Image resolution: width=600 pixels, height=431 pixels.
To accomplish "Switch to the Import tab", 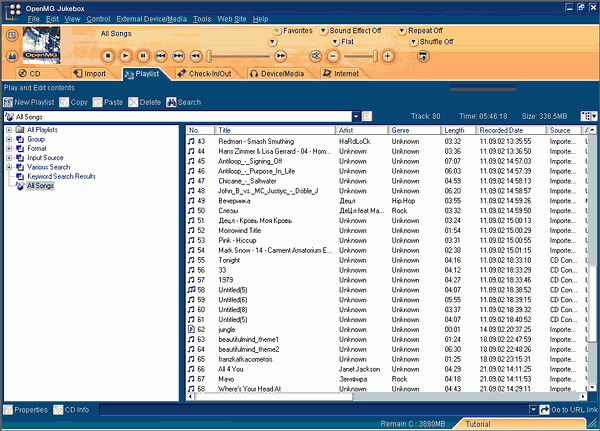I will tap(90, 73).
